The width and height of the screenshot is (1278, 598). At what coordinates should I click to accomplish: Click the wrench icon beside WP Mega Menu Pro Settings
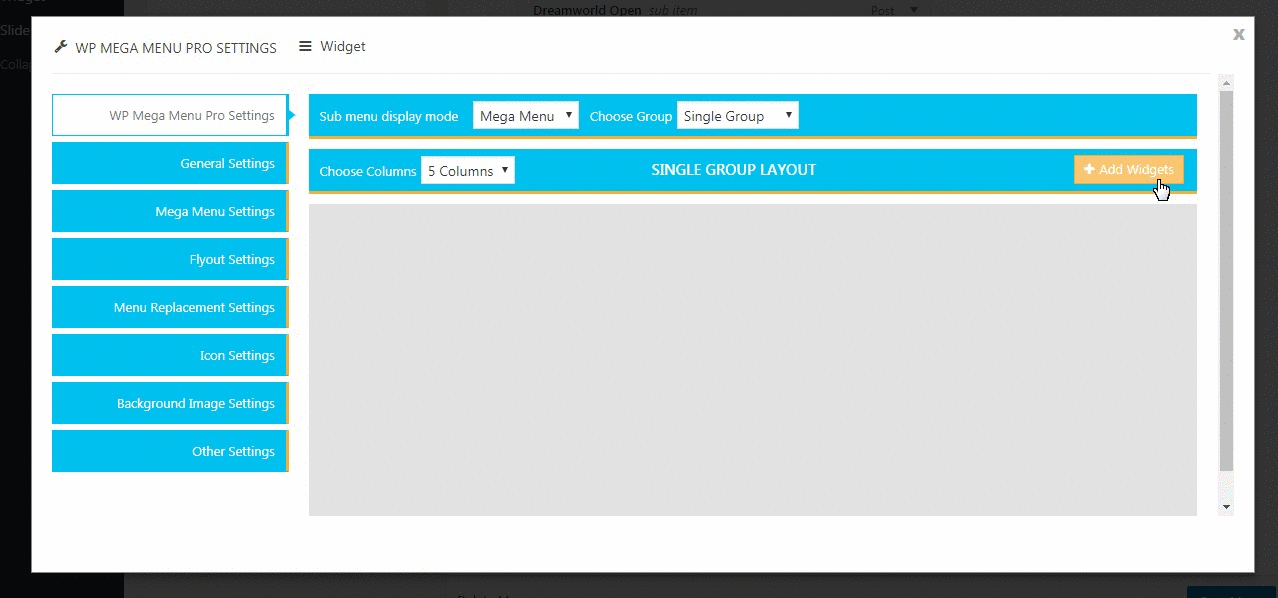click(61, 47)
